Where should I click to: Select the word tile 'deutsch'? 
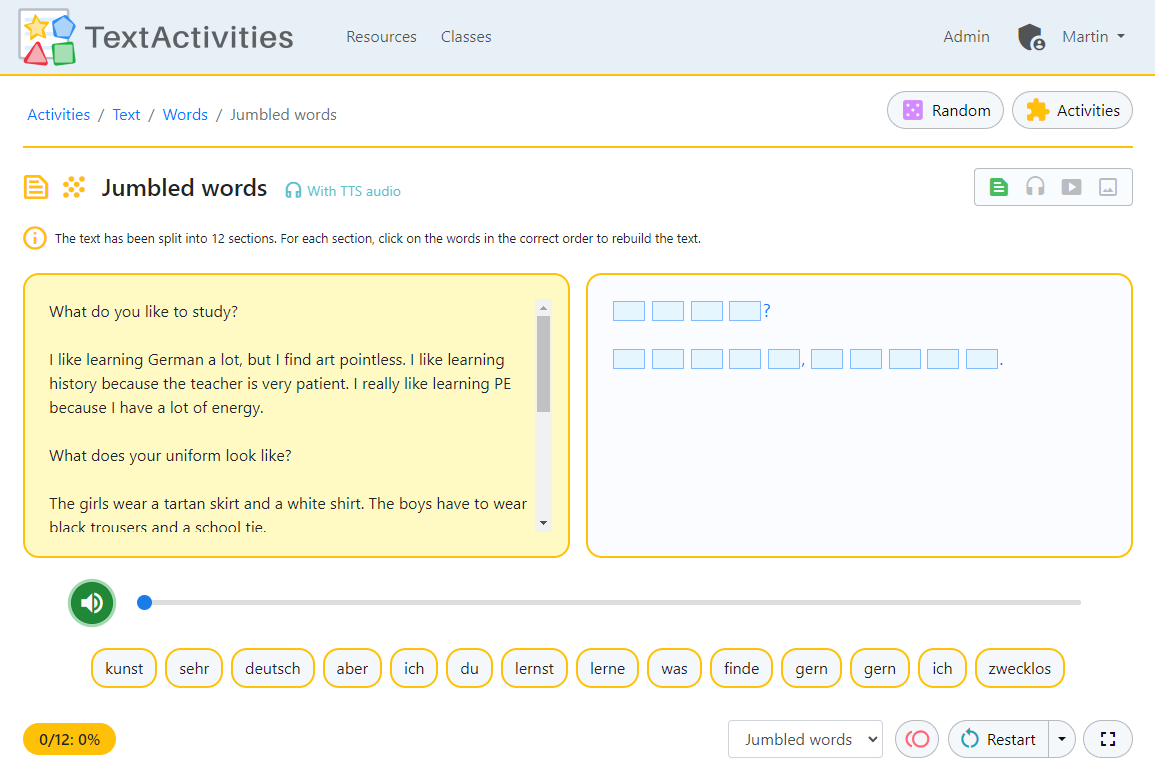(x=272, y=668)
